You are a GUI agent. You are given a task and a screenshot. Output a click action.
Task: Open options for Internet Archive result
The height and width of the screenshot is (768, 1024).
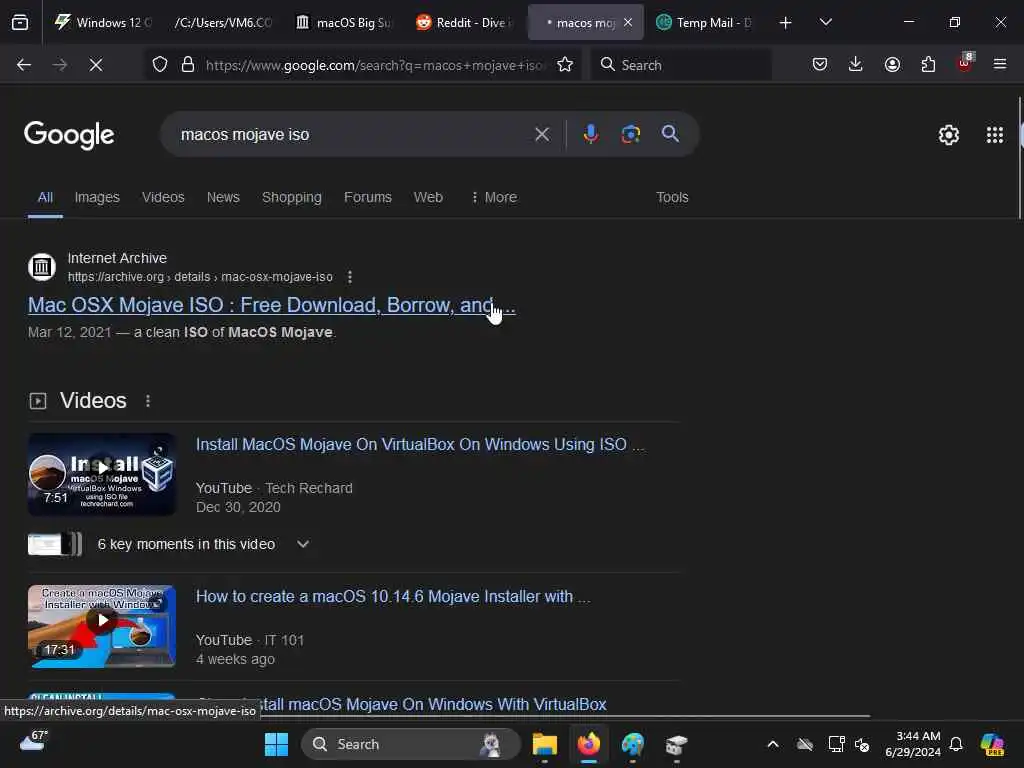350,277
